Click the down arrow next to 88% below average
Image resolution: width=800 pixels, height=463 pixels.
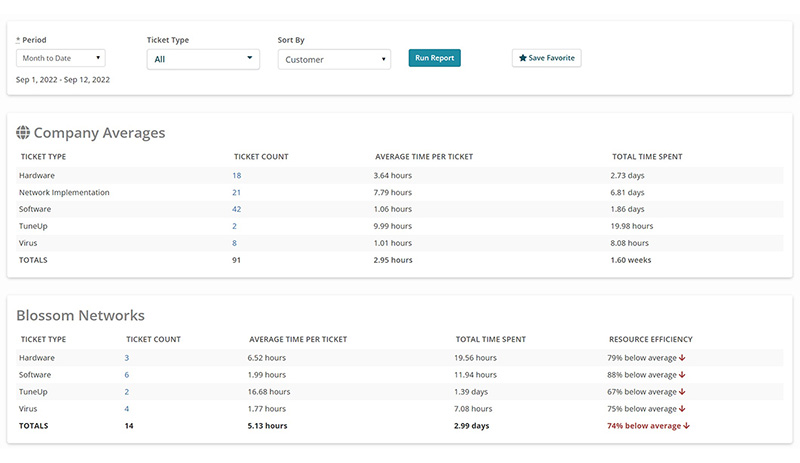682,375
